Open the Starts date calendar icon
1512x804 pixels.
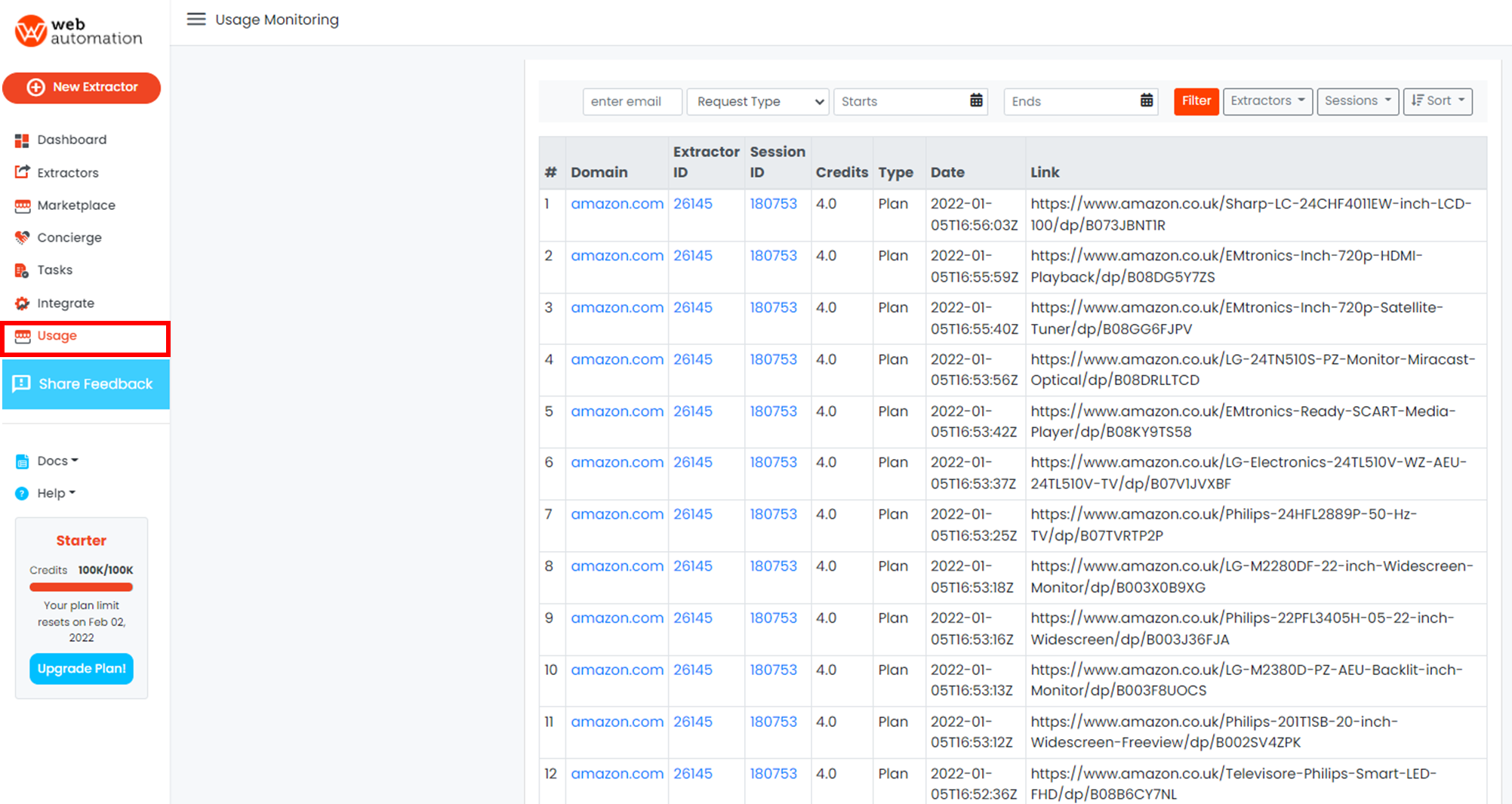pyautogui.click(x=976, y=100)
